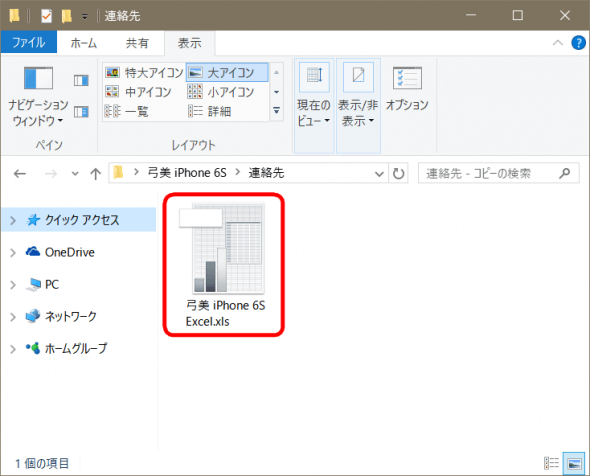The height and width of the screenshot is (476, 590).
Task: Open Help with the question mark icon
Action: pos(578,43)
